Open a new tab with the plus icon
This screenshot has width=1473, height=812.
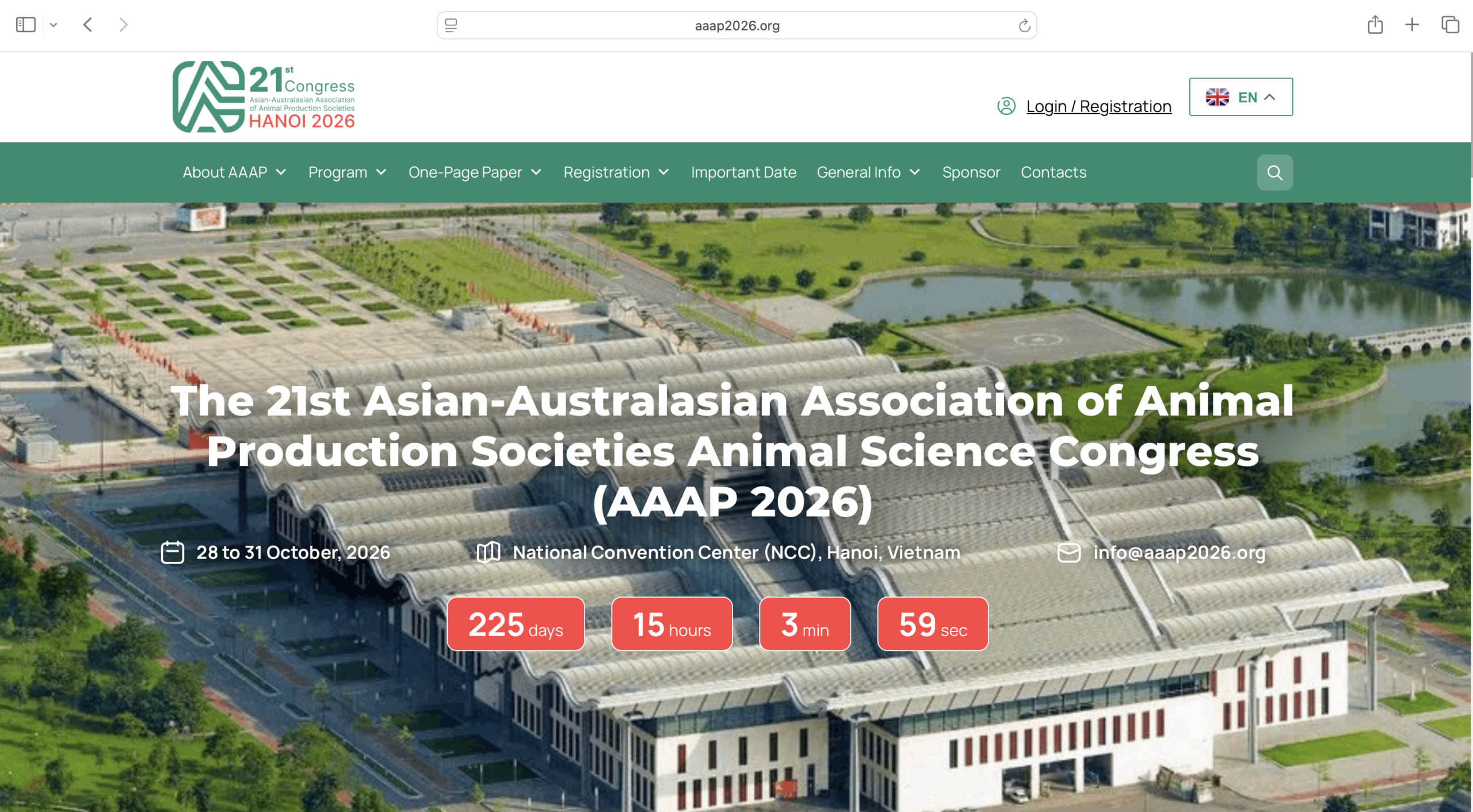pos(1411,25)
